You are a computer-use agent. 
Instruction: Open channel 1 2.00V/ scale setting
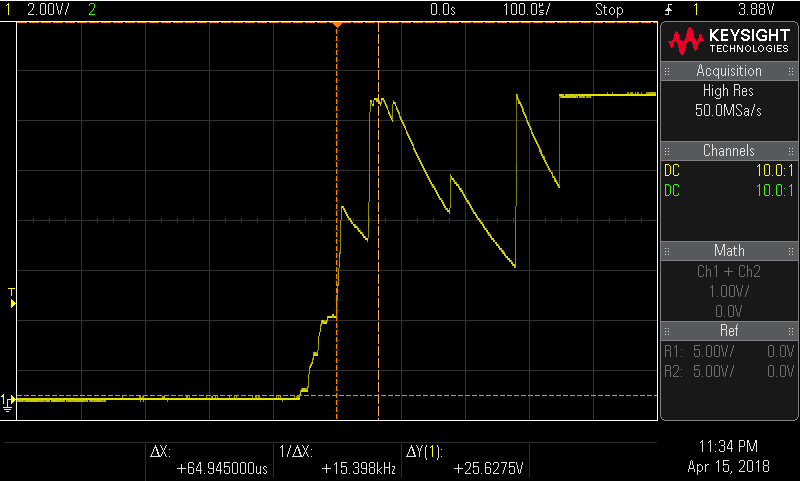click(46, 10)
